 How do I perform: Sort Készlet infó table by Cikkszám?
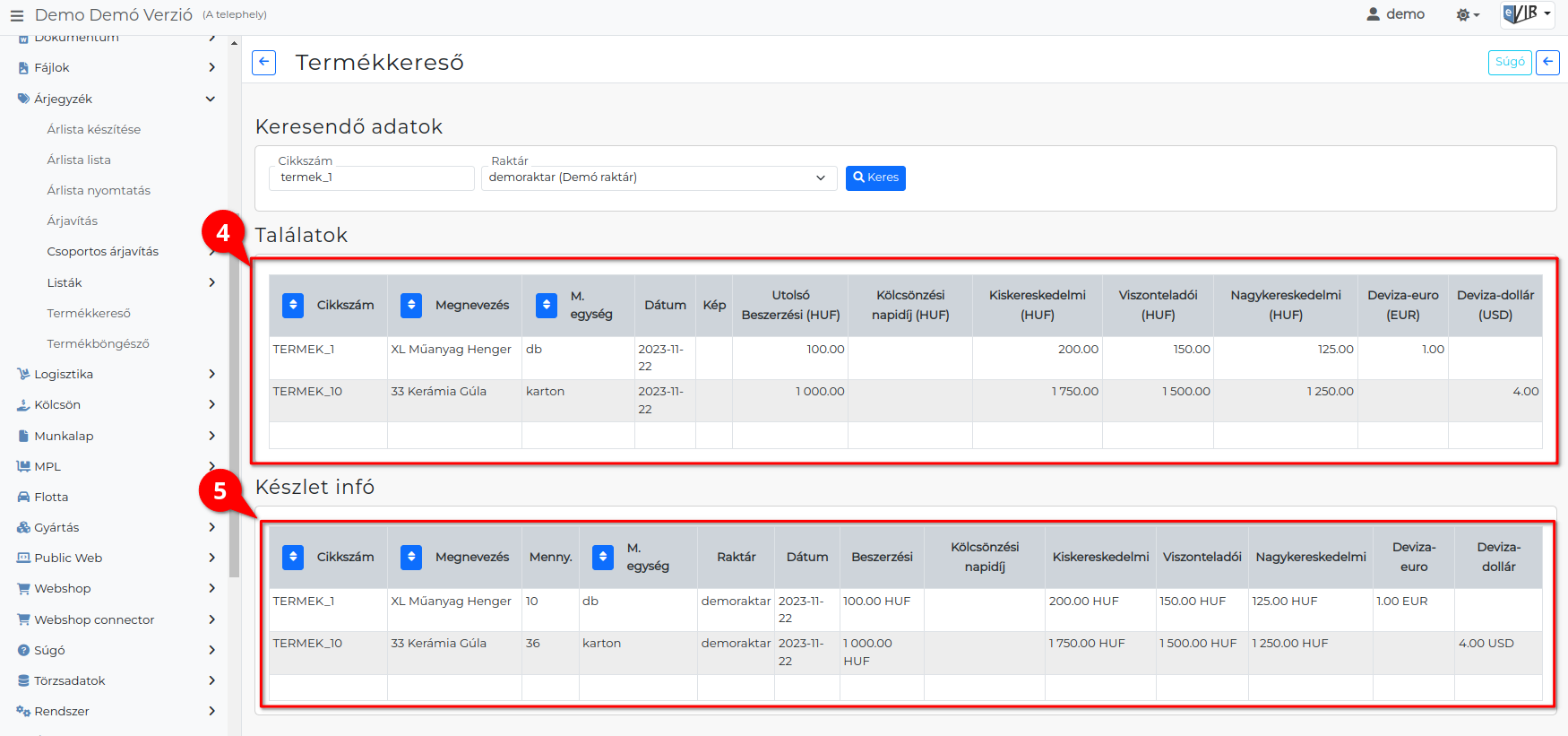click(293, 557)
